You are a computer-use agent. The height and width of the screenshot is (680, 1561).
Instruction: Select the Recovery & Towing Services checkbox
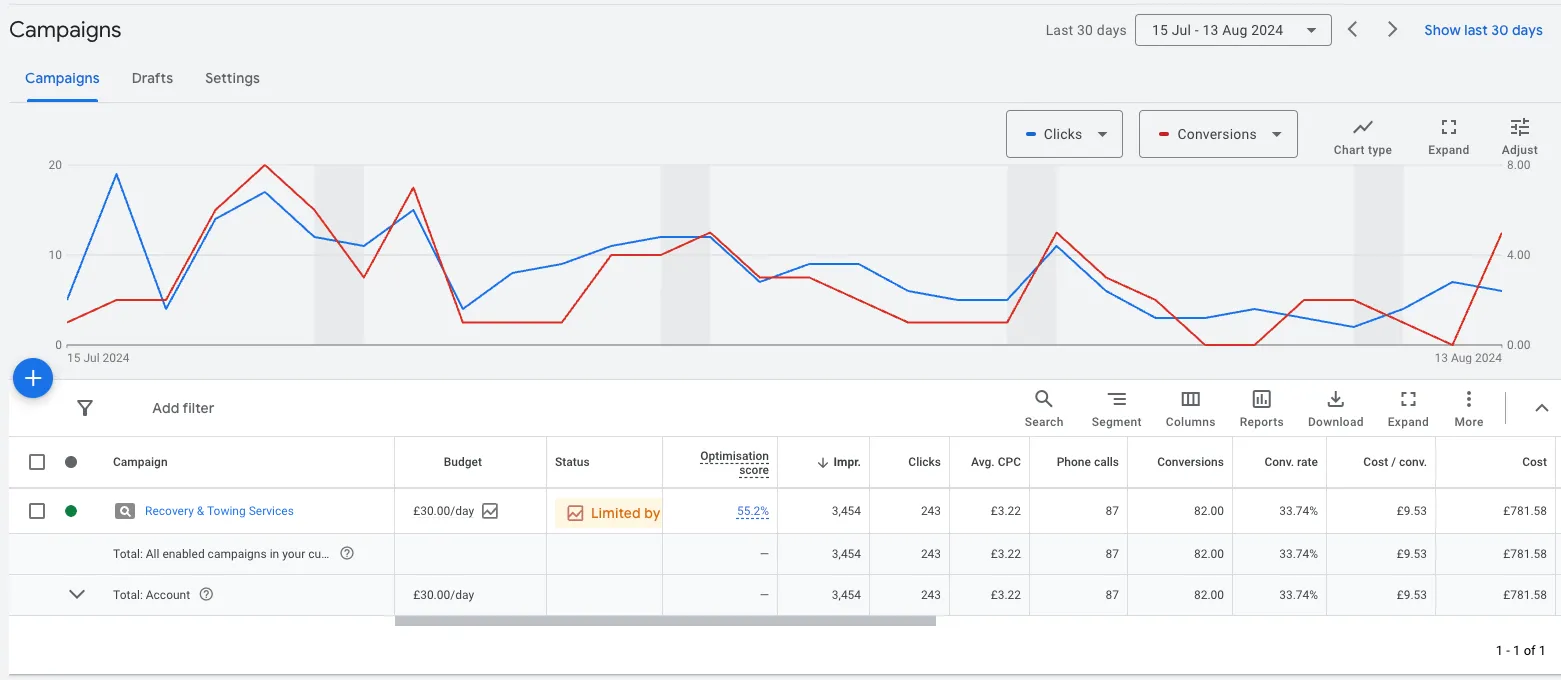point(37,511)
